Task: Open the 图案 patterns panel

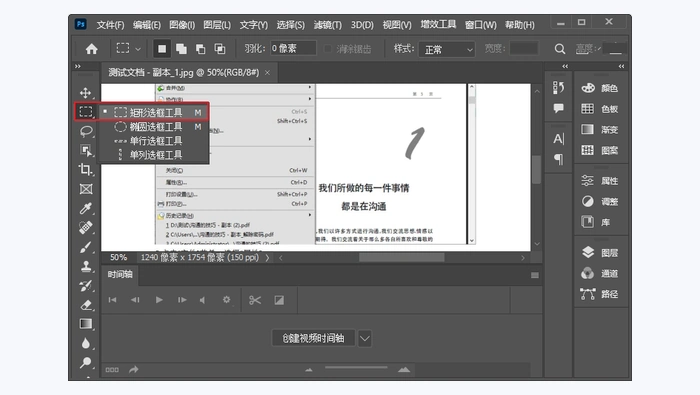Action: coord(600,150)
